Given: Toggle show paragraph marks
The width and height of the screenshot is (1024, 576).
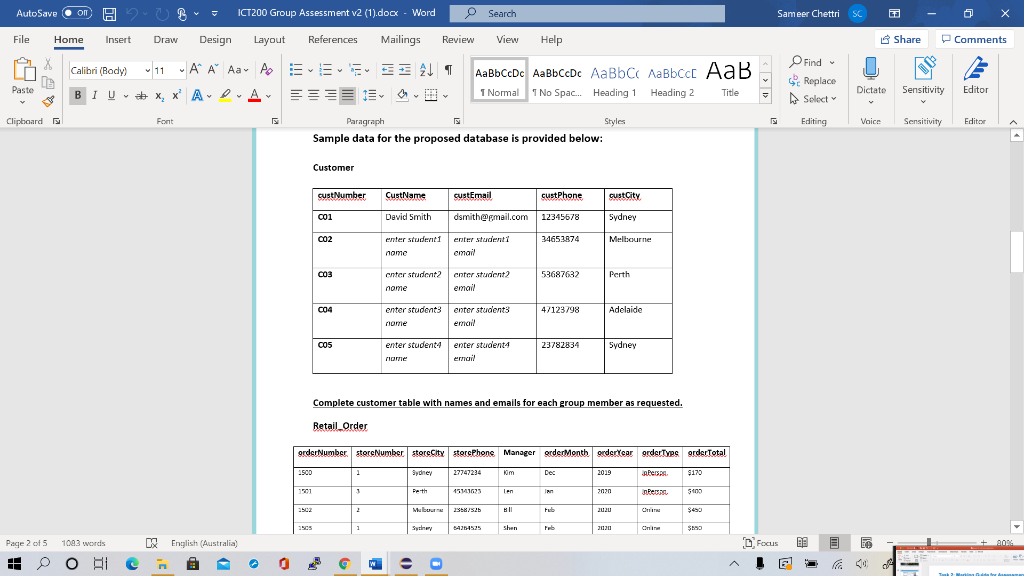Looking at the screenshot, I should (450, 71).
